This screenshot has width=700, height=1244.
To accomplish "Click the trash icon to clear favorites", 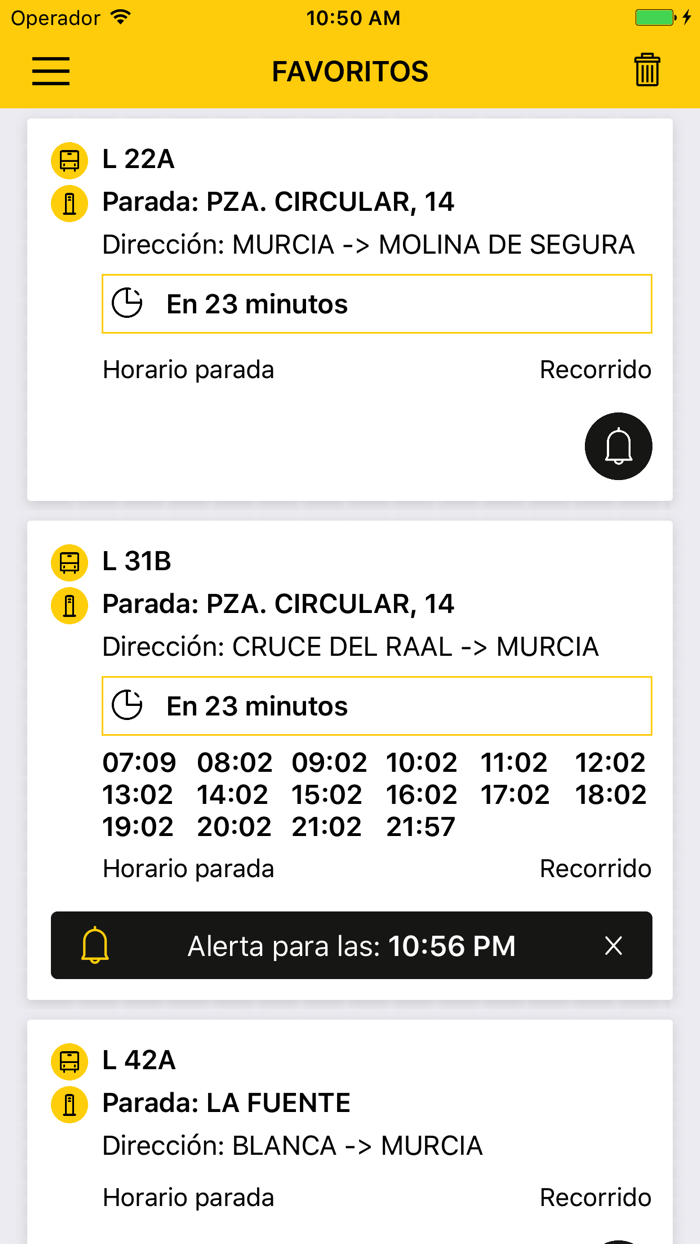I will pos(647,71).
